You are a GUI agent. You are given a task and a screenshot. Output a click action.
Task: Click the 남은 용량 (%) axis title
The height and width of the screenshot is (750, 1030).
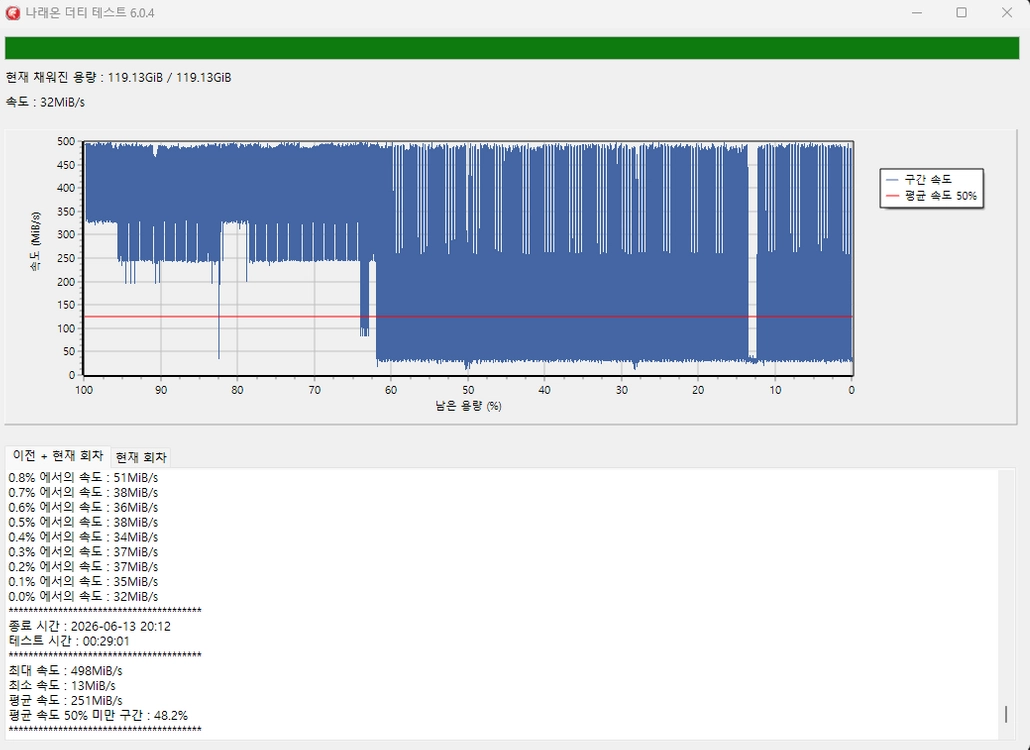click(x=468, y=406)
